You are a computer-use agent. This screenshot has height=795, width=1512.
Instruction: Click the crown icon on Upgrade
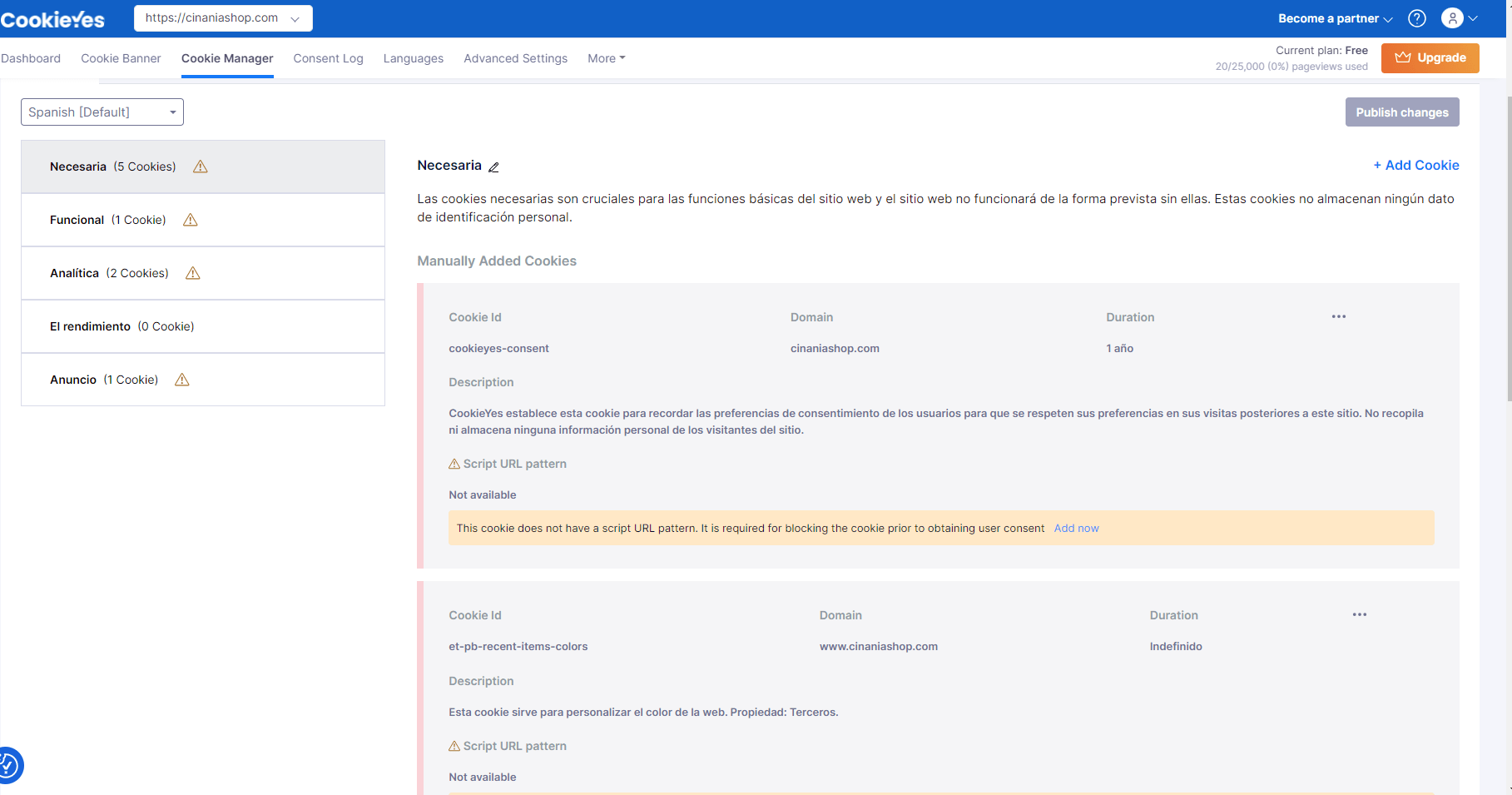point(1403,57)
